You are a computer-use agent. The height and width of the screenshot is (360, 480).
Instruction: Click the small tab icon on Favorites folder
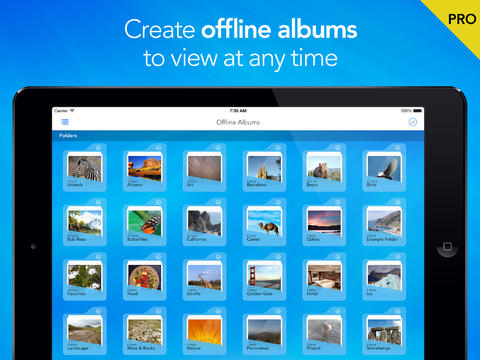[x=98, y=257]
